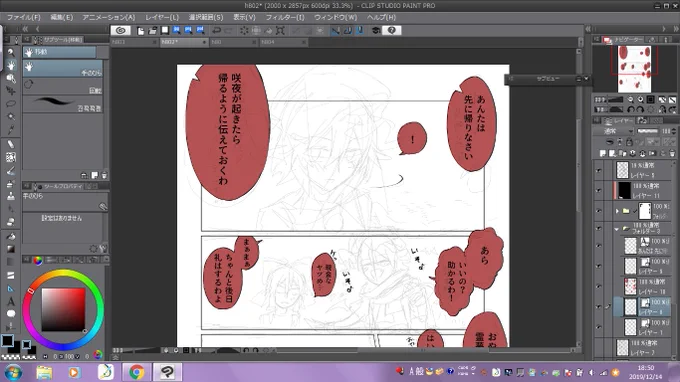Screen dimensions: 680x382
Task: Collapse right palette dock double arrow
Action: coord(676,29)
